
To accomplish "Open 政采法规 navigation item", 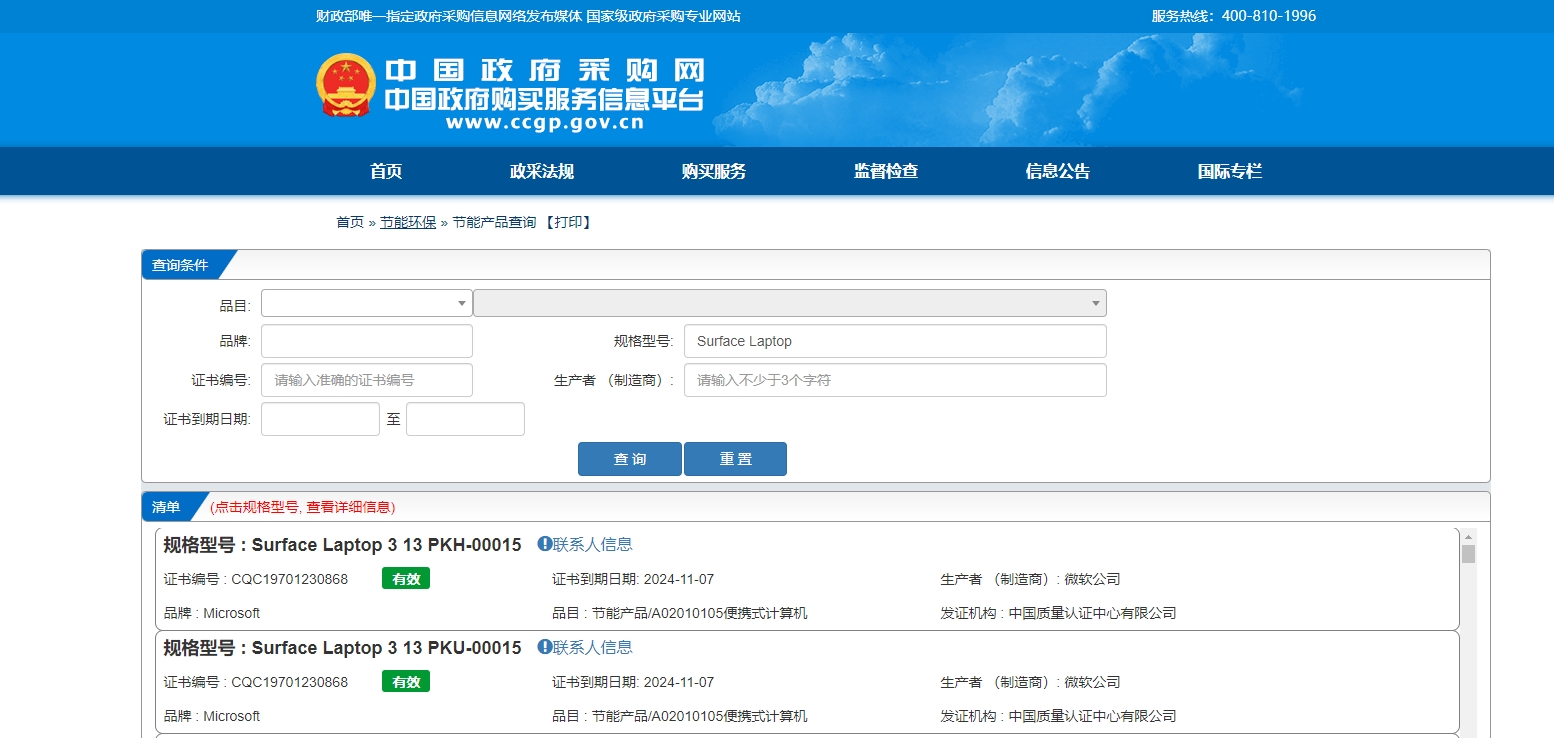I will pos(542,171).
